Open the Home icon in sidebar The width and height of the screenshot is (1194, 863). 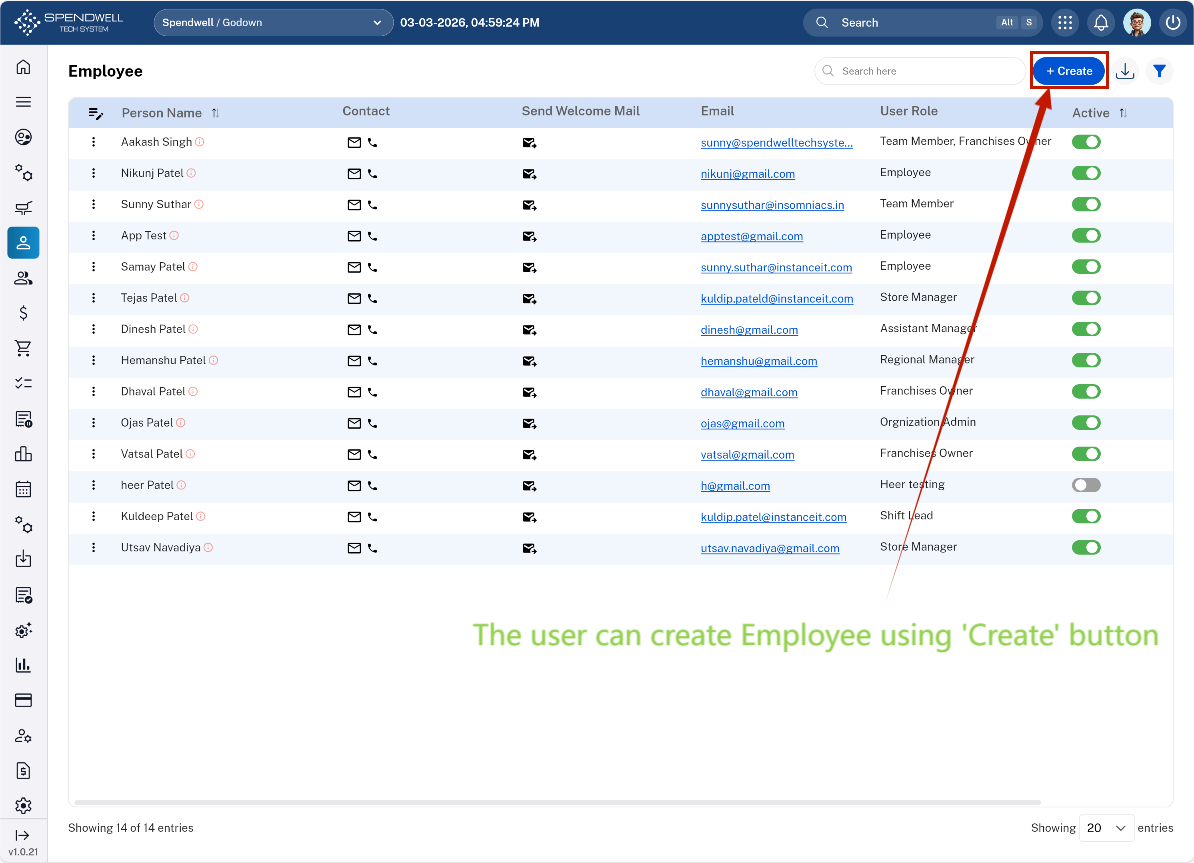pyautogui.click(x=24, y=67)
